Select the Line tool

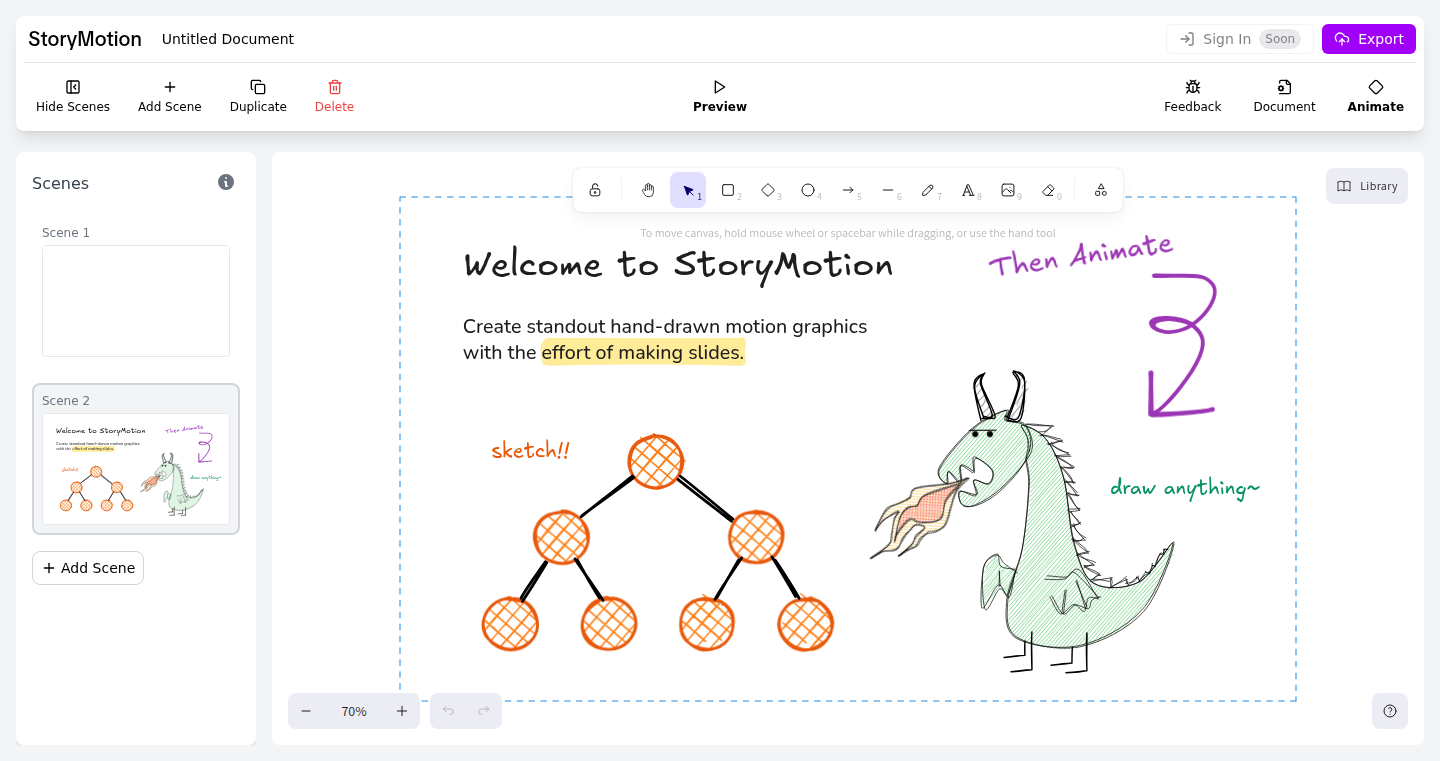[x=888, y=190]
